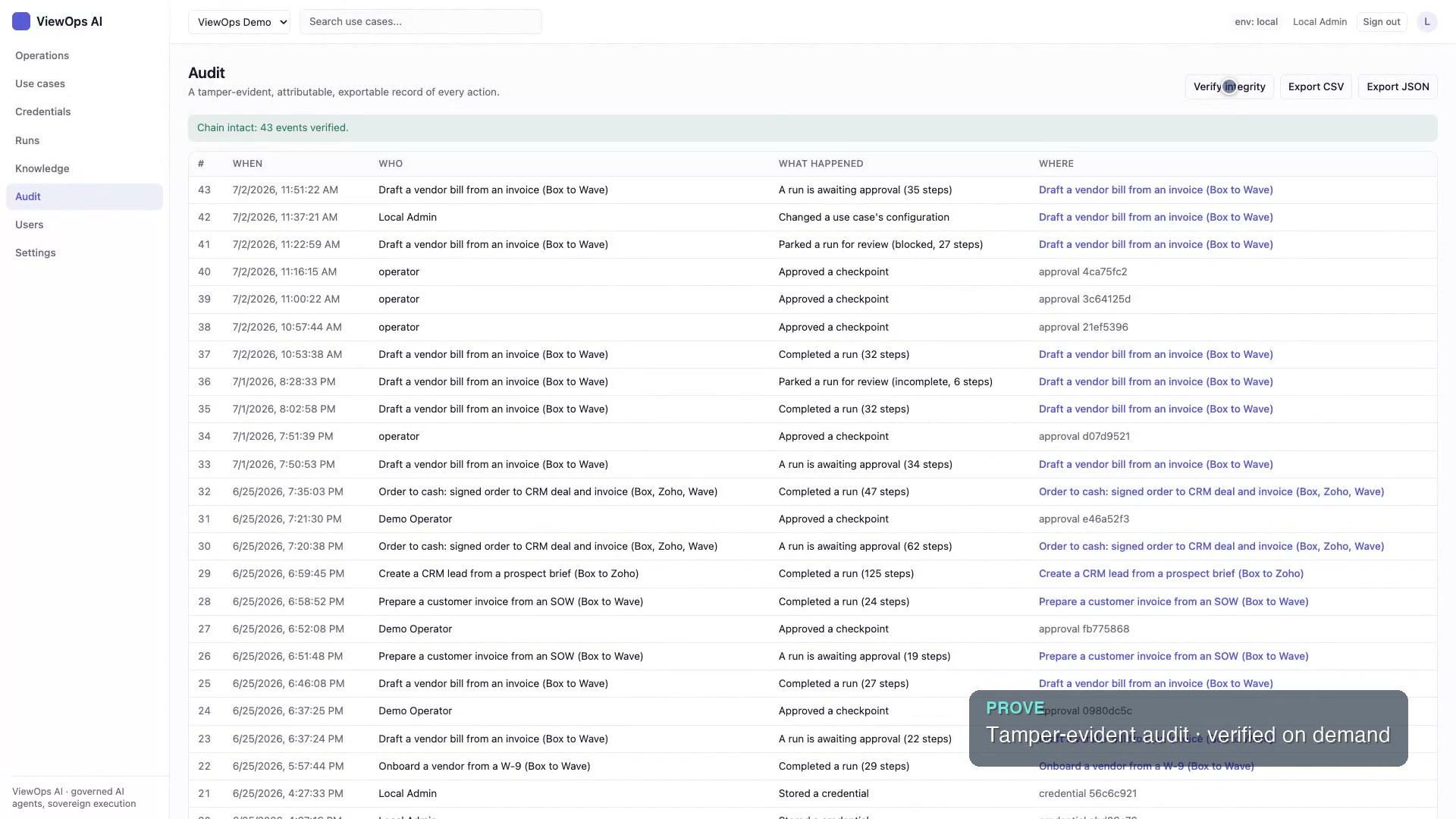Viewport: 1456px width, 819px height.
Task: Click the Audit page heading
Action: coord(206,73)
